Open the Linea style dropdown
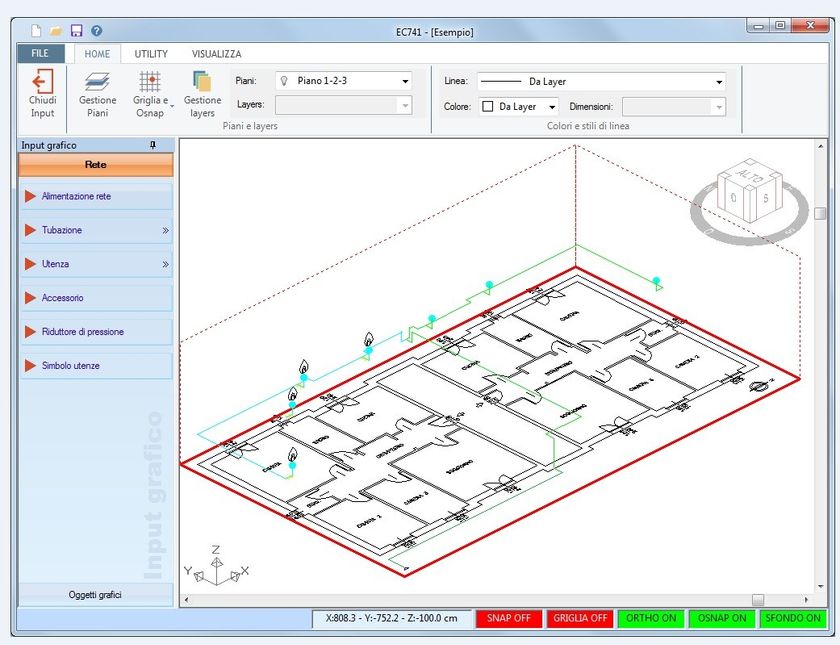Image resolution: width=840 pixels, height=645 pixels. (601, 81)
